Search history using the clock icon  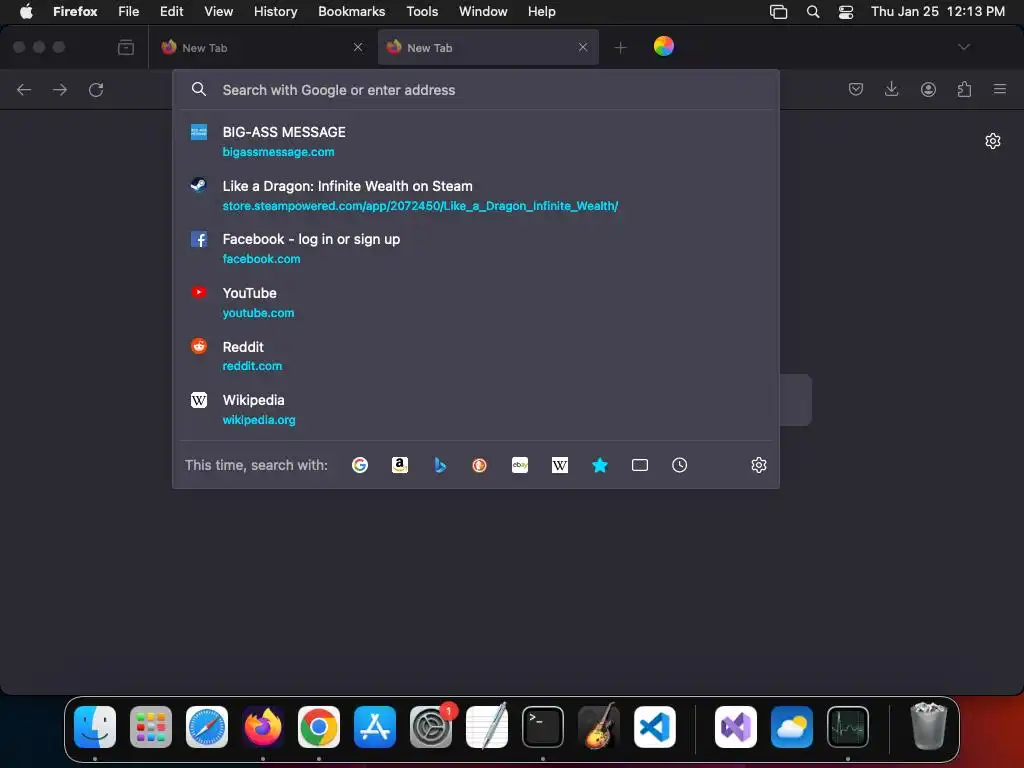tap(679, 465)
